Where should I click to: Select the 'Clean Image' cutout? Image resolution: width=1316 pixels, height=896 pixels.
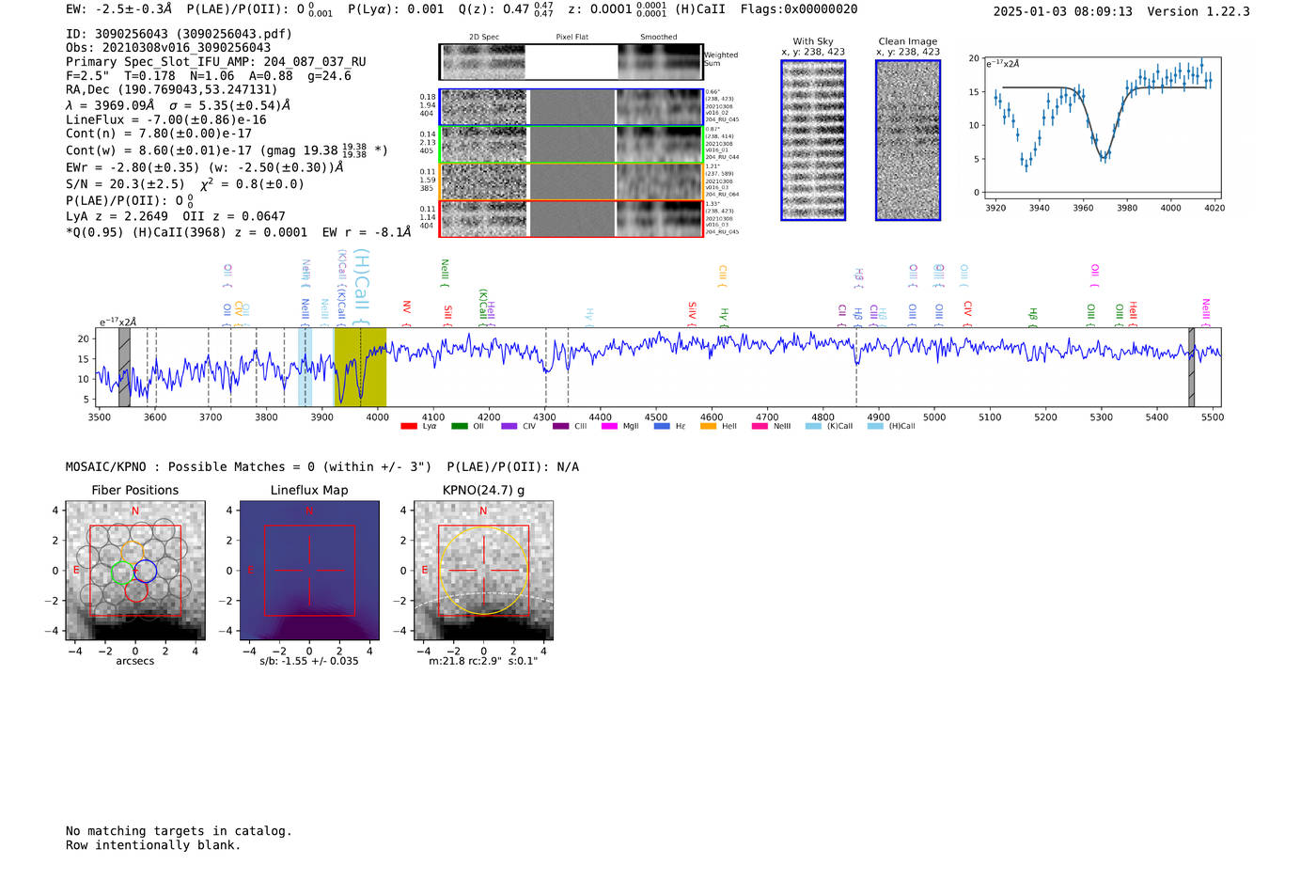[908, 140]
